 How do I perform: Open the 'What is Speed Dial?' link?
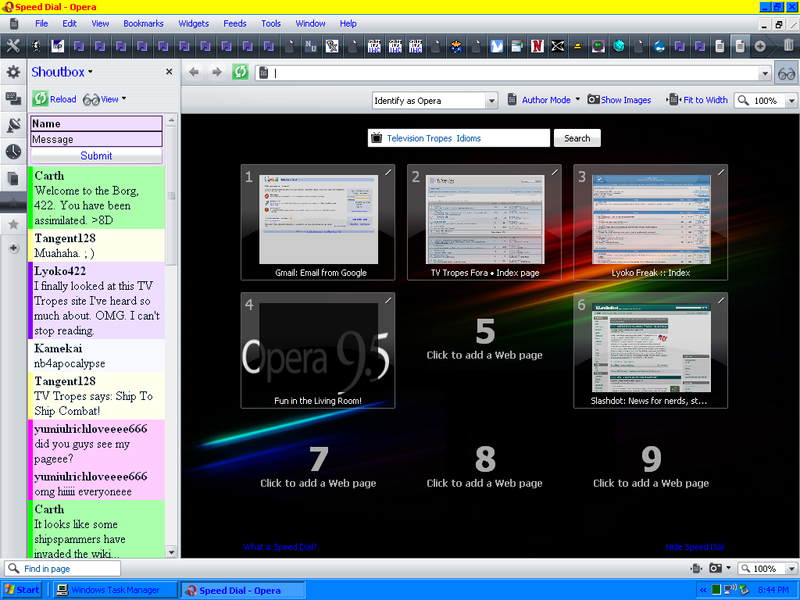tap(280, 547)
